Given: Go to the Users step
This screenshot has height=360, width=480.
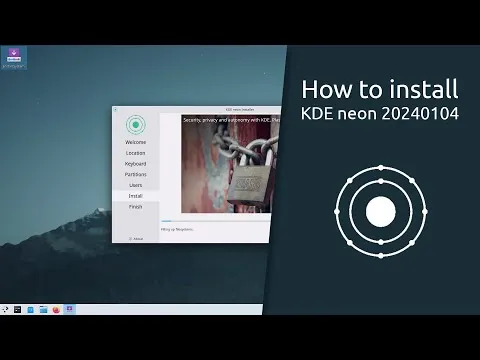Looking at the screenshot, I should coord(135,185).
